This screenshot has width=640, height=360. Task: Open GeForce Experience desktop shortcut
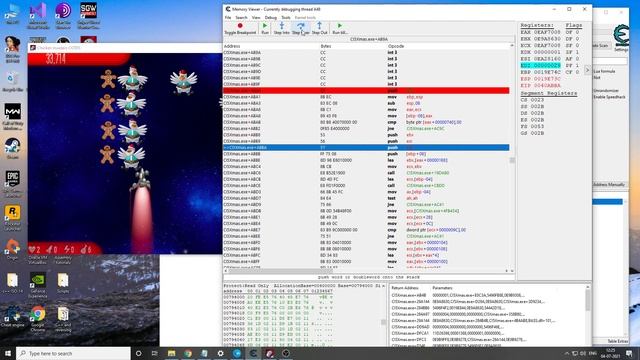[x=38, y=285]
